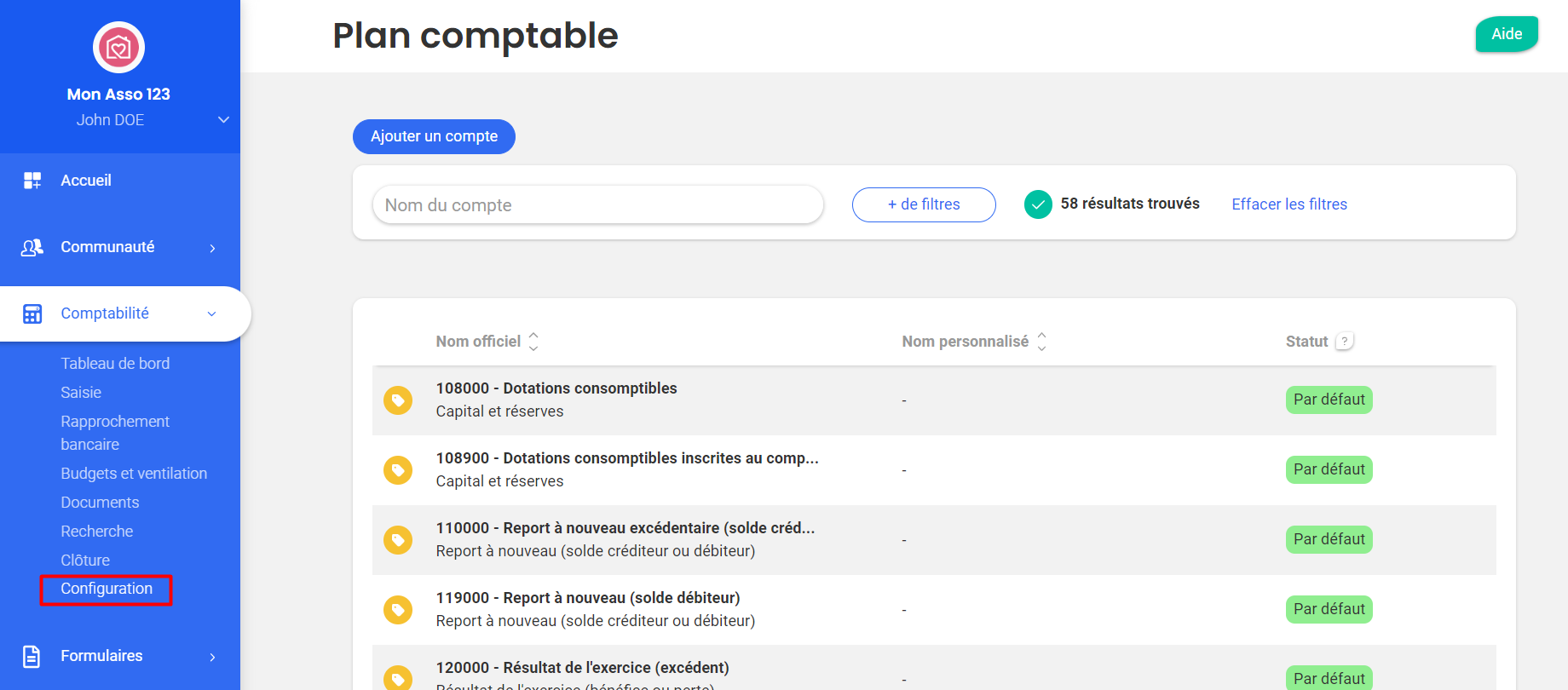Screen dimensions: 1568x690
Task: Click the Communauté people icon
Action: point(32,247)
